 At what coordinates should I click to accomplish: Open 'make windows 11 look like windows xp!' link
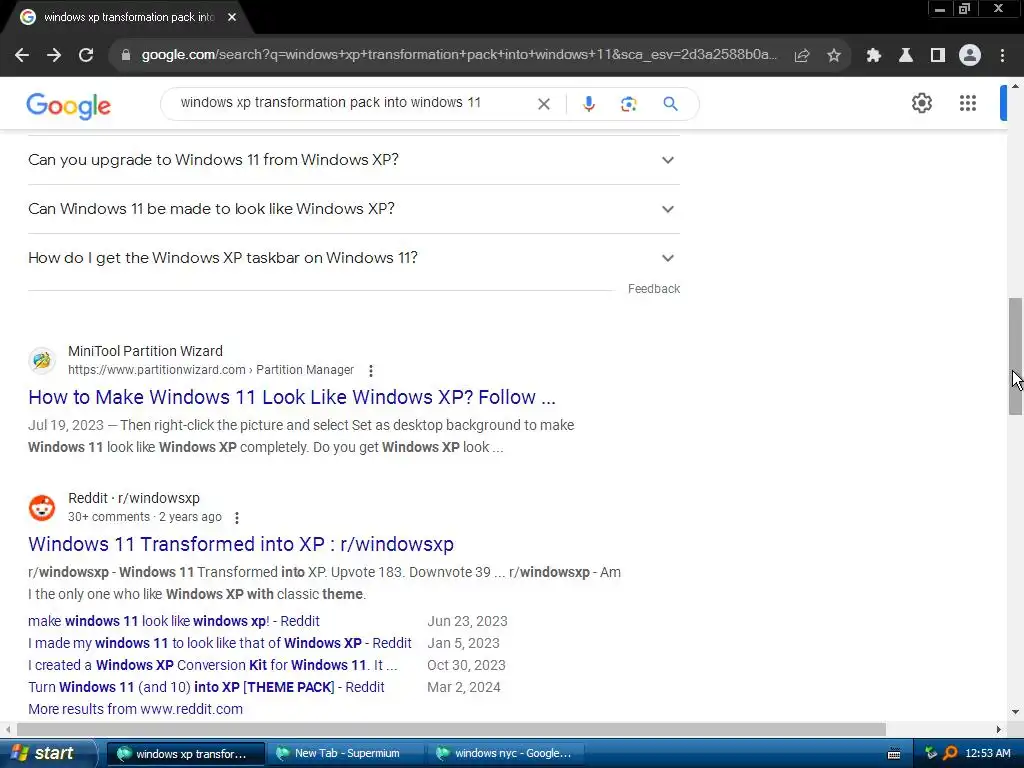pyautogui.click(x=174, y=621)
